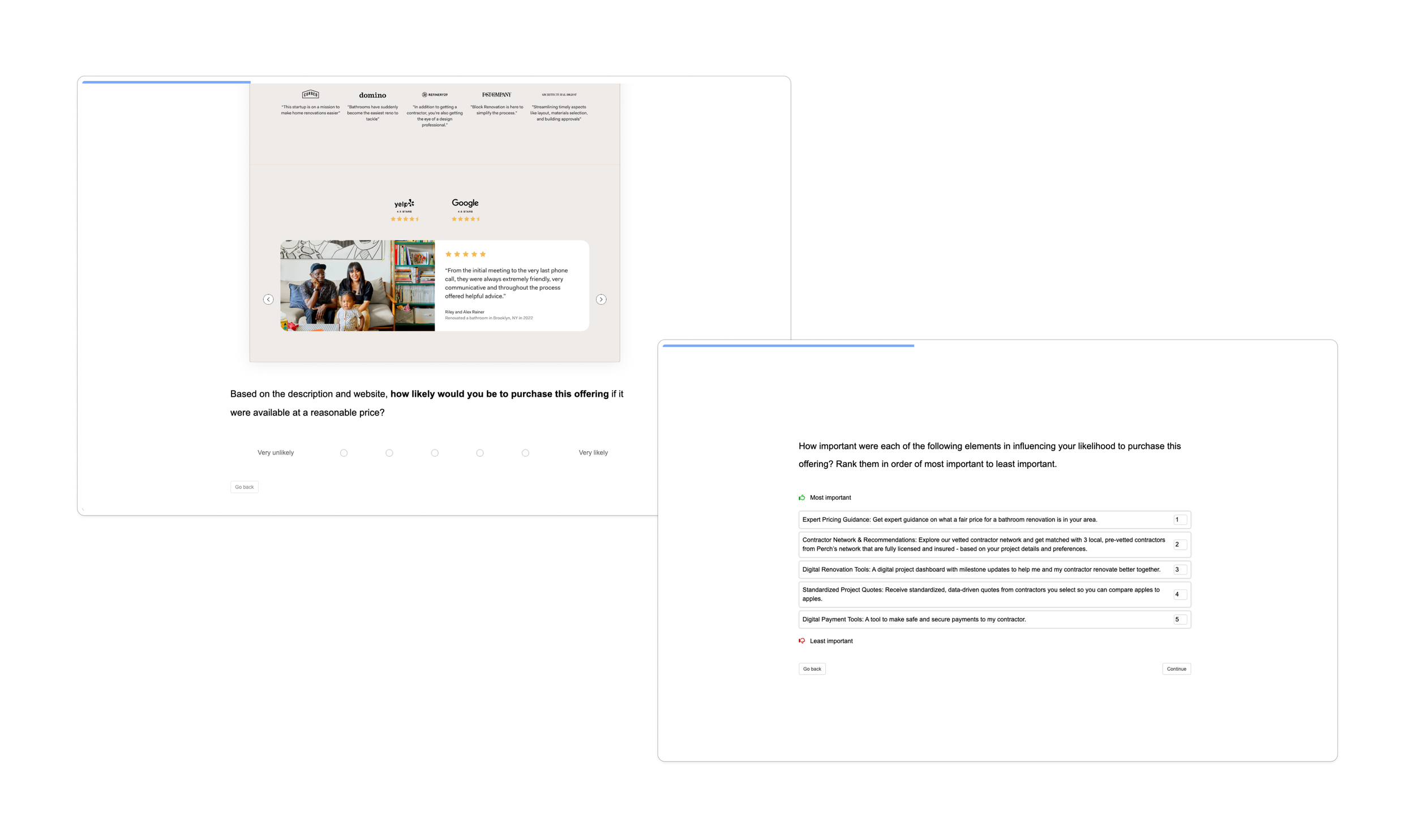Screen dimensions: 1415x840
Task: Click the rank field for Expert Pricing Guidance
Action: (x=1180, y=520)
